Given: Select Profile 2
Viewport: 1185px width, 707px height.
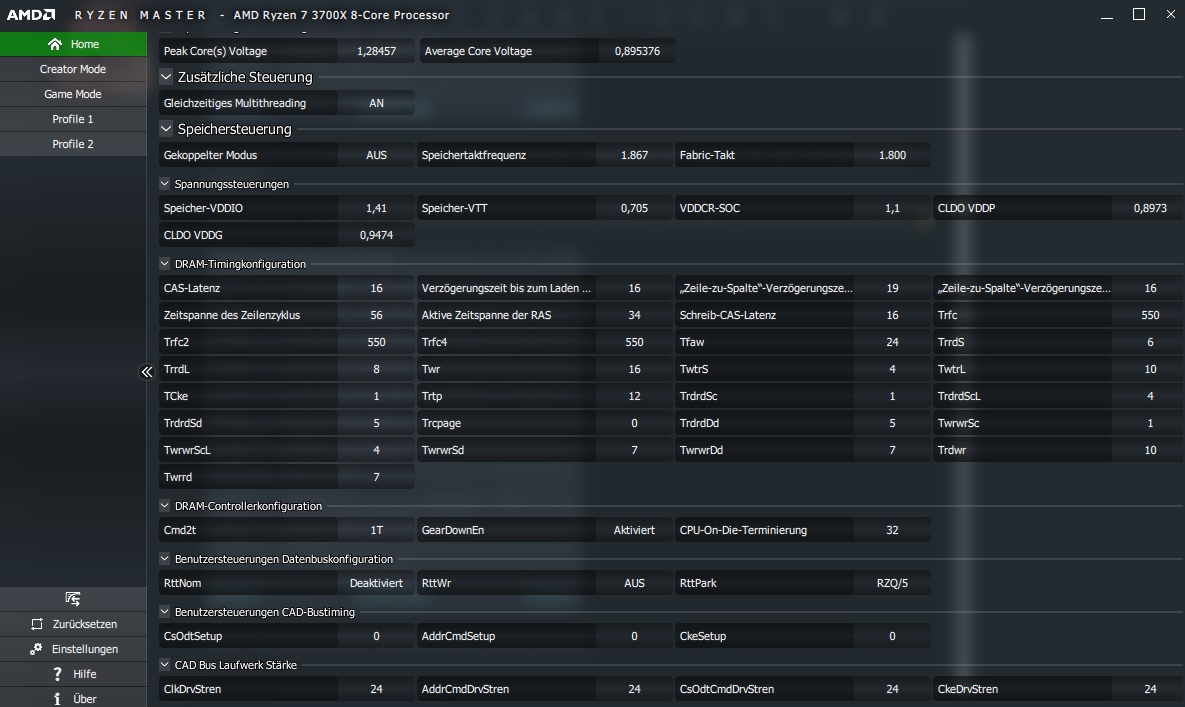Looking at the screenshot, I should click(x=73, y=144).
